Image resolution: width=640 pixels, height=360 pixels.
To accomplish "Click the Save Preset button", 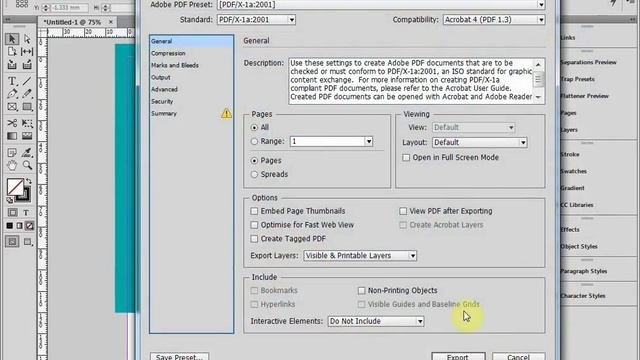I will click(180, 357).
